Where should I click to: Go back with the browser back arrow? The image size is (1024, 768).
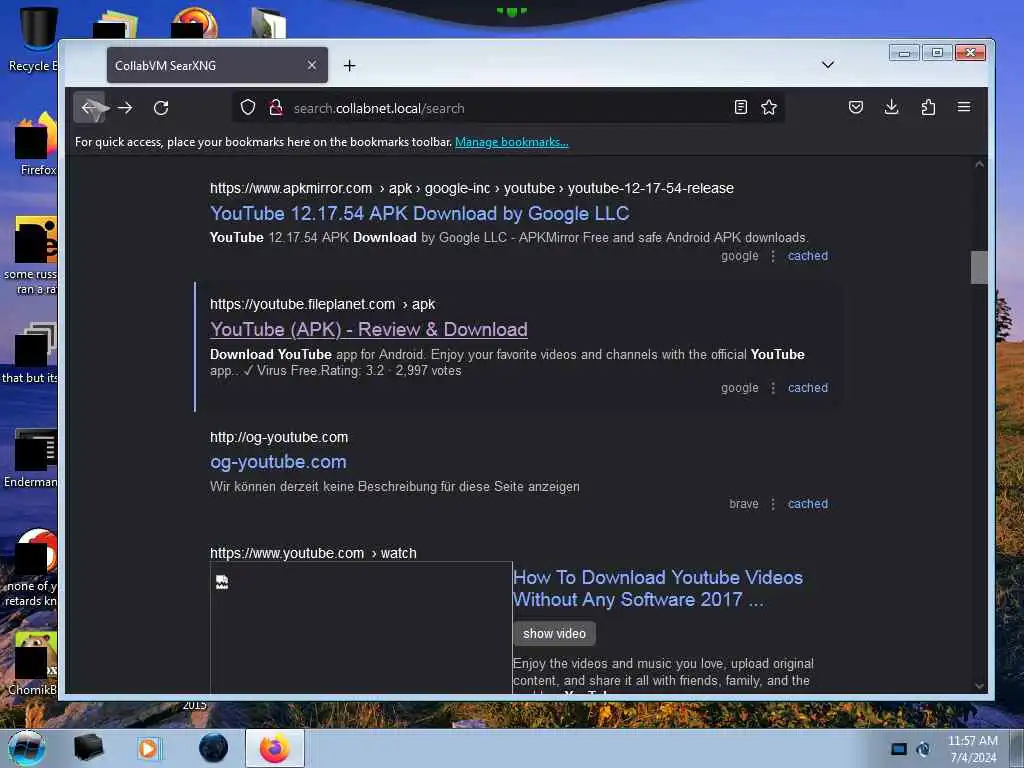(x=89, y=108)
